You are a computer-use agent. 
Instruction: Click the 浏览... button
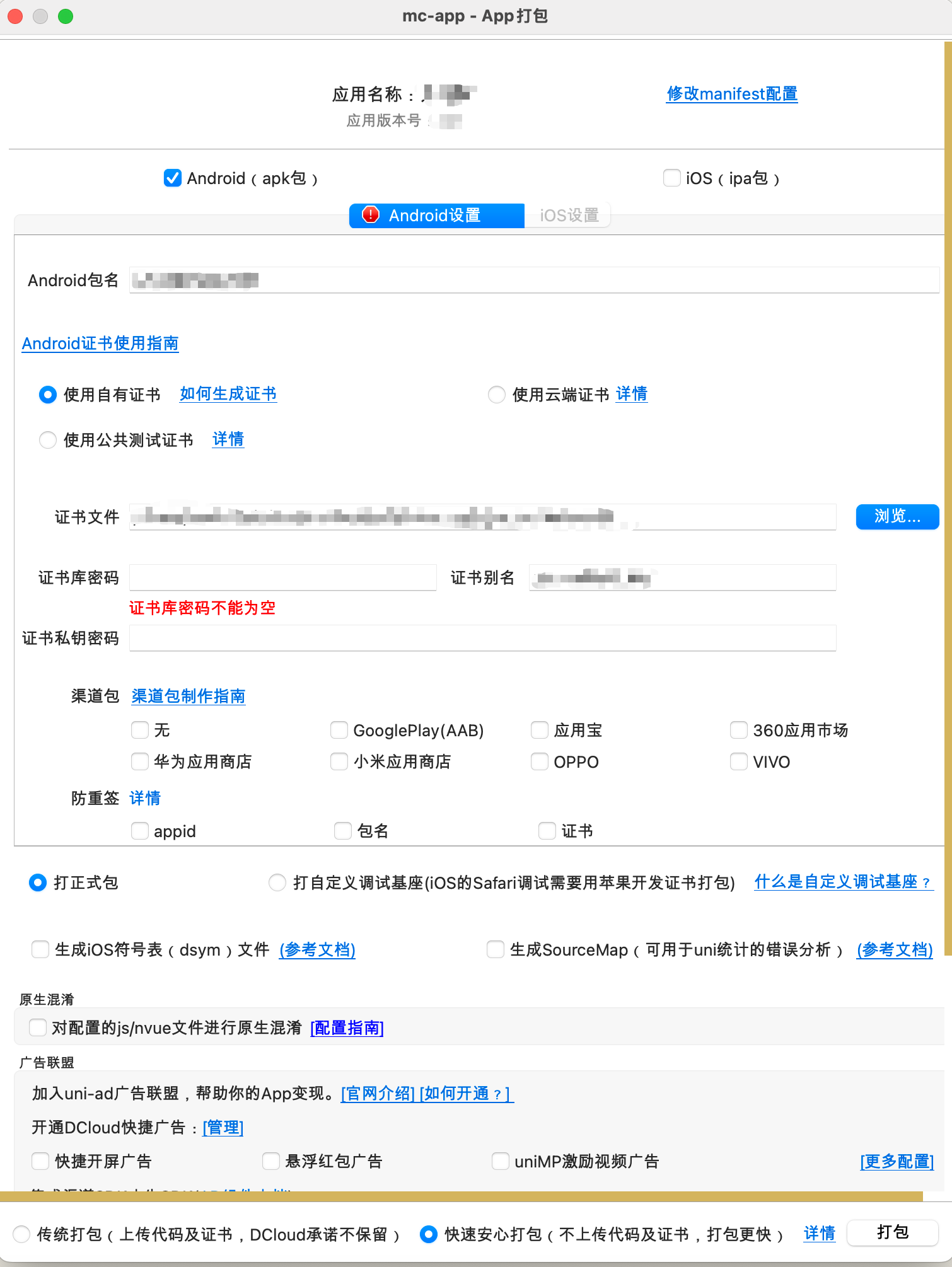coord(897,517)
